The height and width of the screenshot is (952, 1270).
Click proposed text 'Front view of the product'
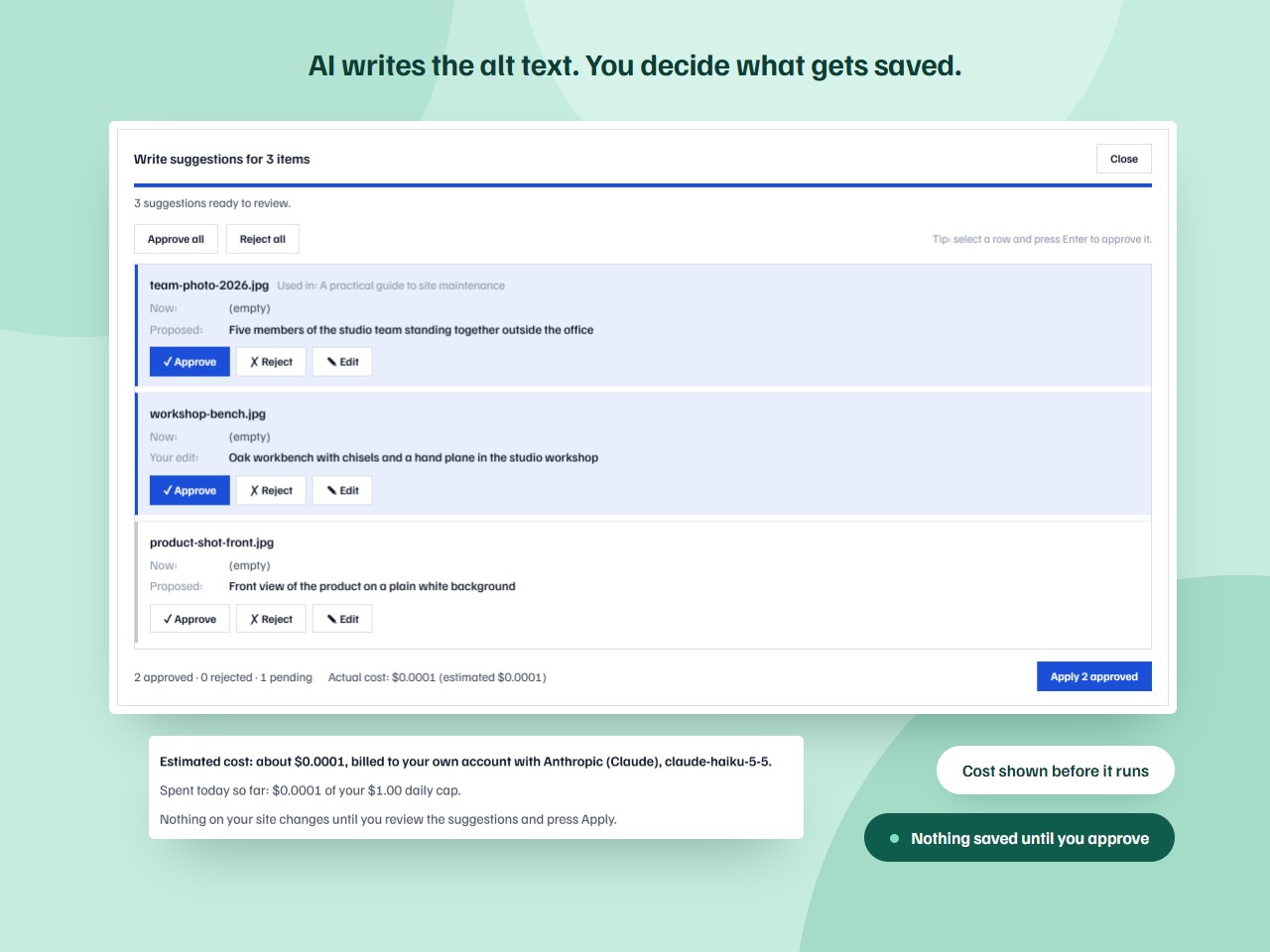(372, 587)
